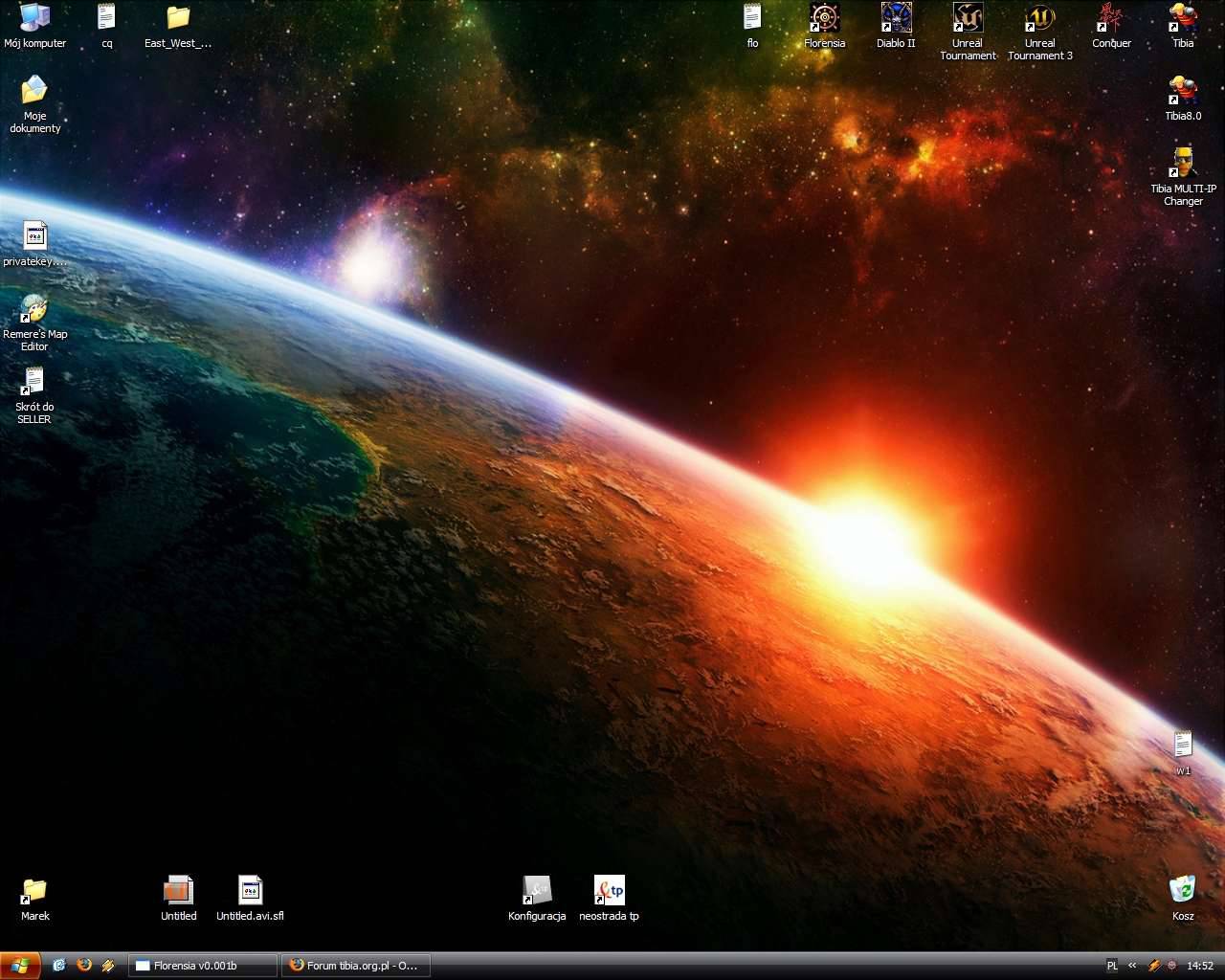
Task: Select the Moje dokumenty folder icon
Action: (x=34, y=104)
